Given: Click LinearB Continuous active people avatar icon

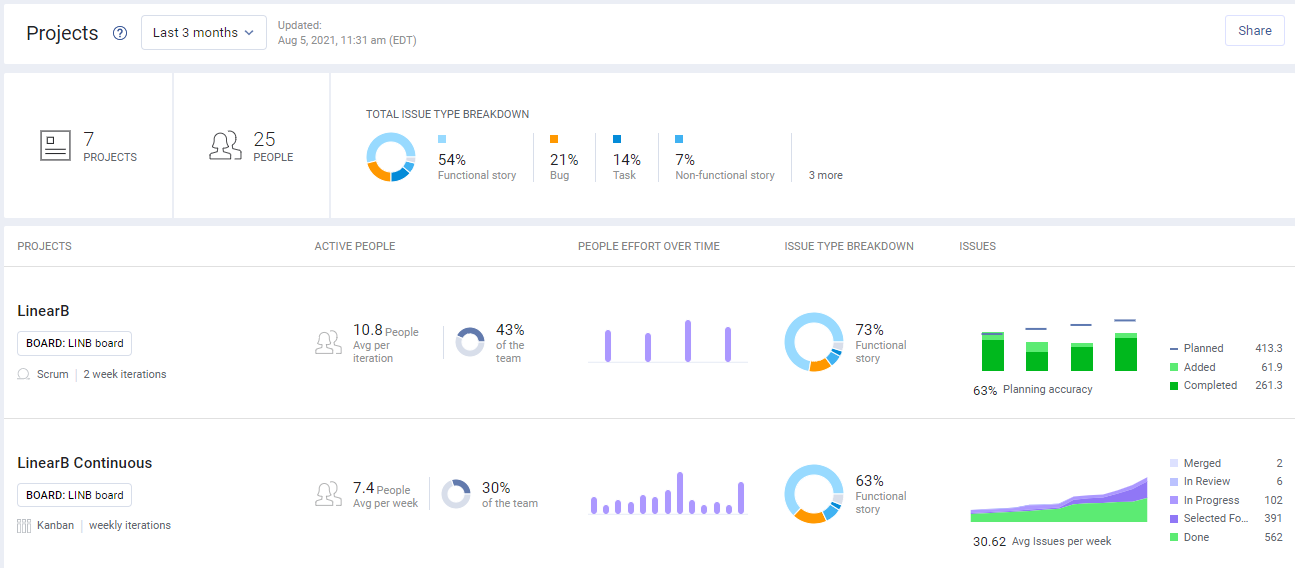Looking at the screenshot, I should 329,494.
